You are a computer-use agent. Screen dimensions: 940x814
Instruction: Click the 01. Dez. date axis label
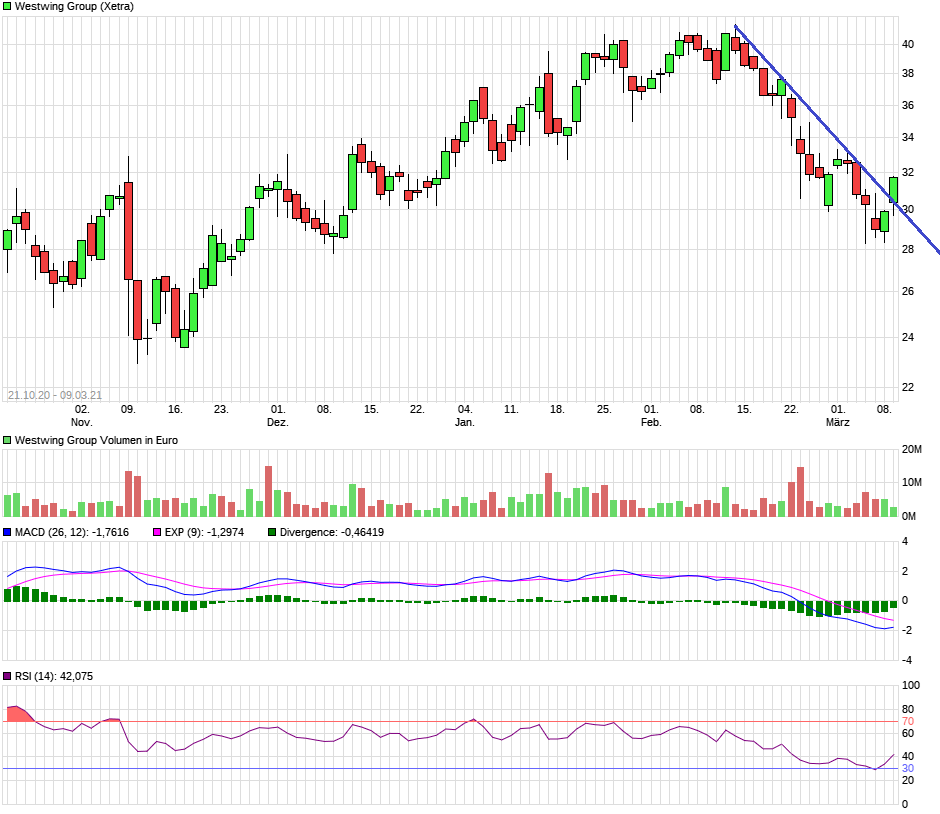(x=278, y=415)
